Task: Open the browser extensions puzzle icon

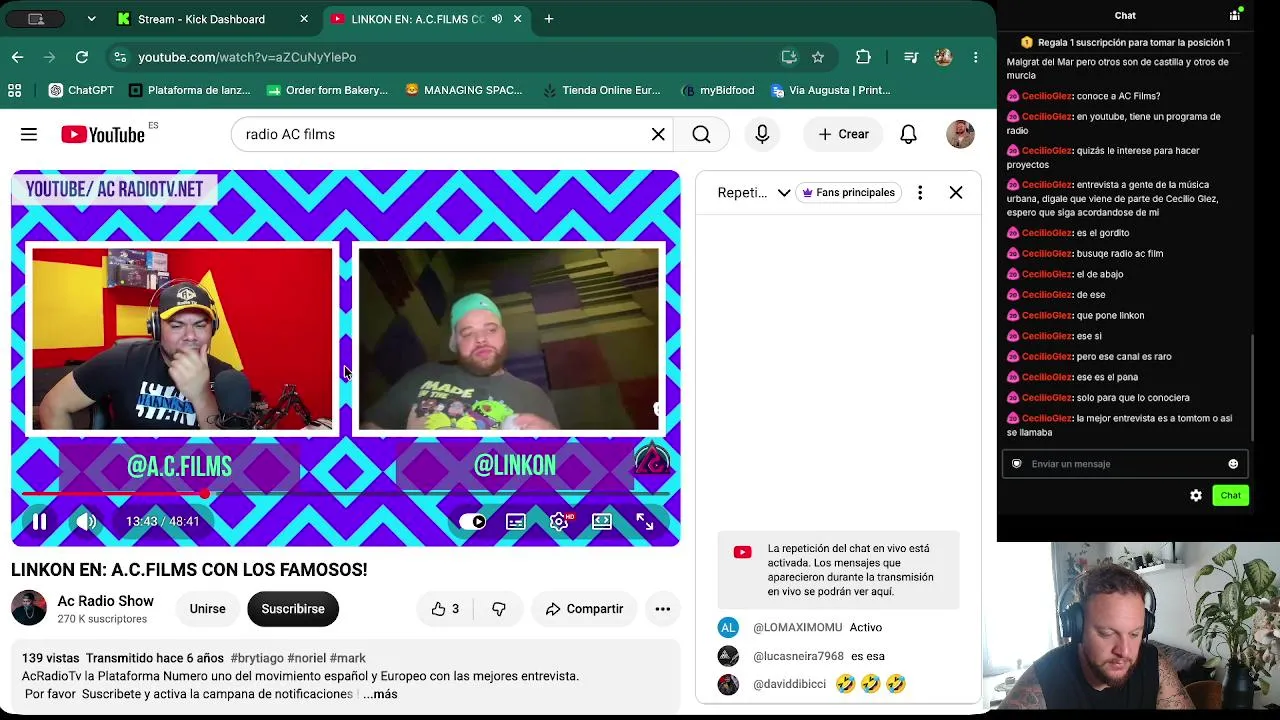Action: click(863, 57)
